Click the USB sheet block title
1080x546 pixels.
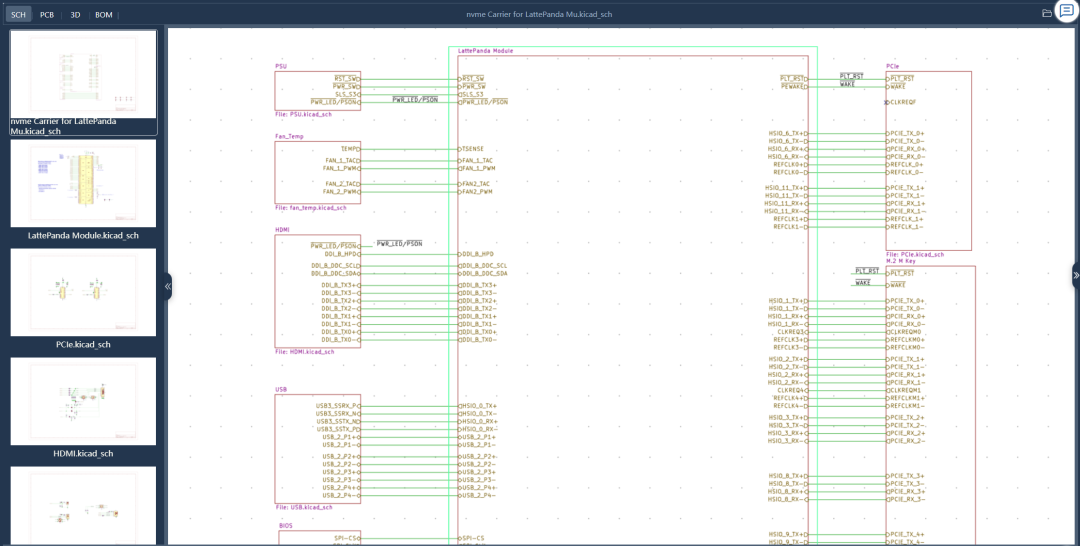[x=281, y=390]
